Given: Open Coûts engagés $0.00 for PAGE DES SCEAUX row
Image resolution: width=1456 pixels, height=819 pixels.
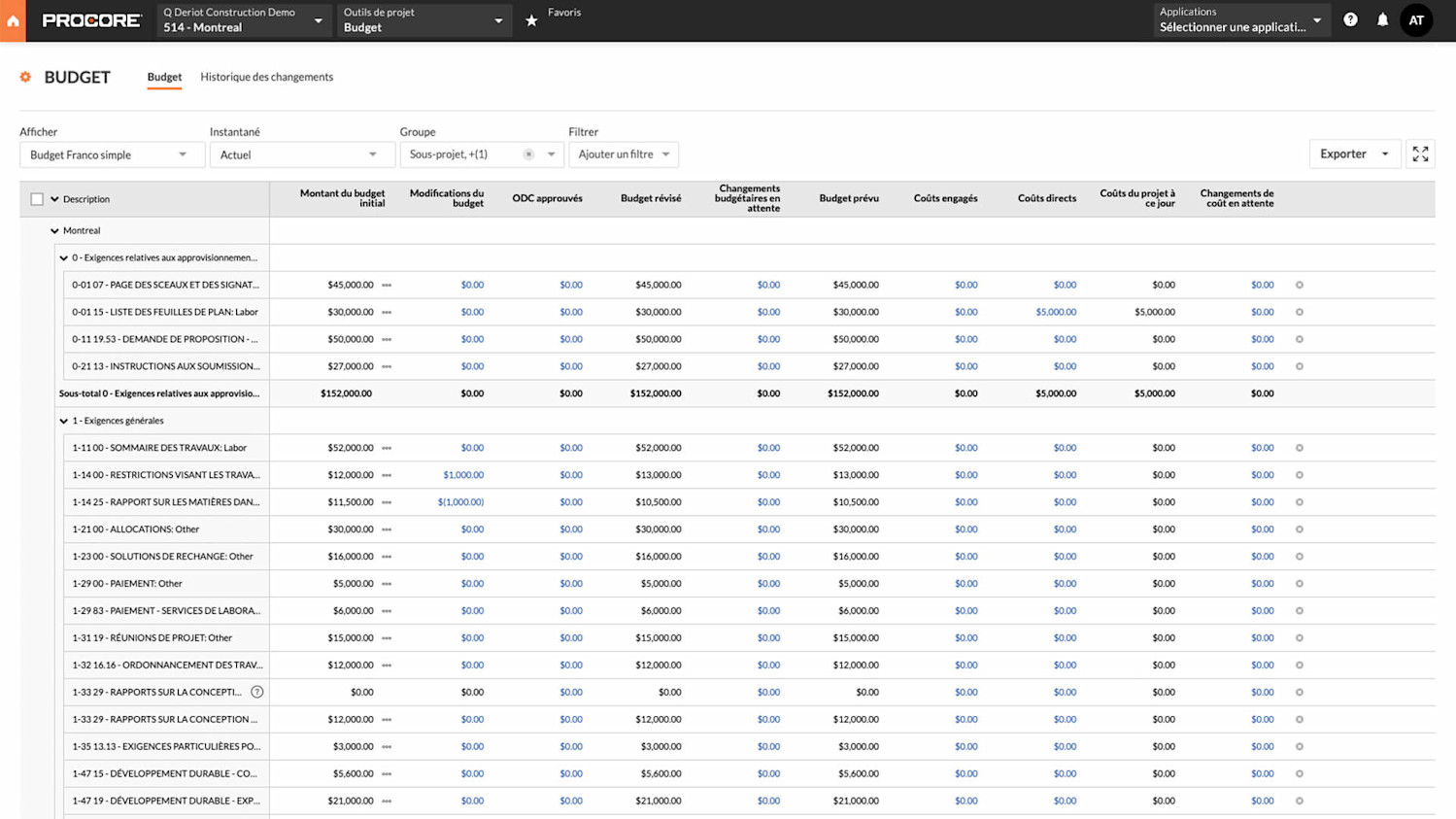Looking at the screenshot, I should click(966, 285).
